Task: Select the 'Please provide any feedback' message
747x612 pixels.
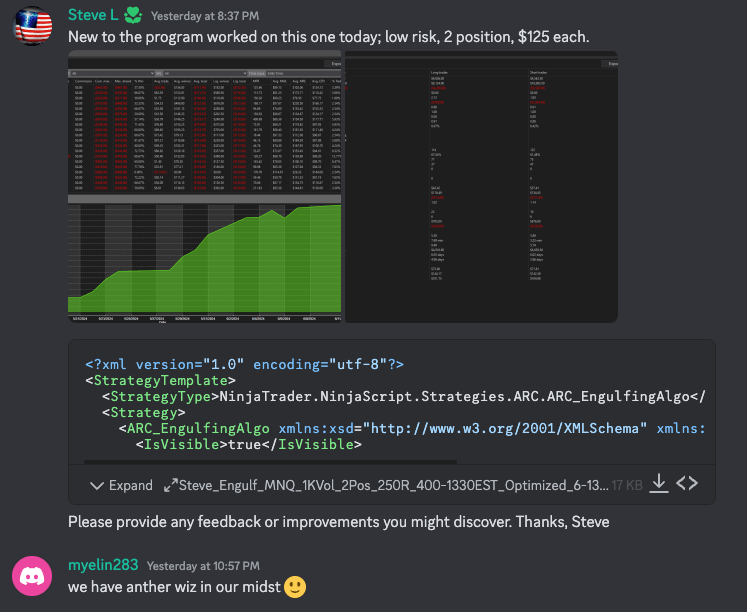Action: pos(338,522)
